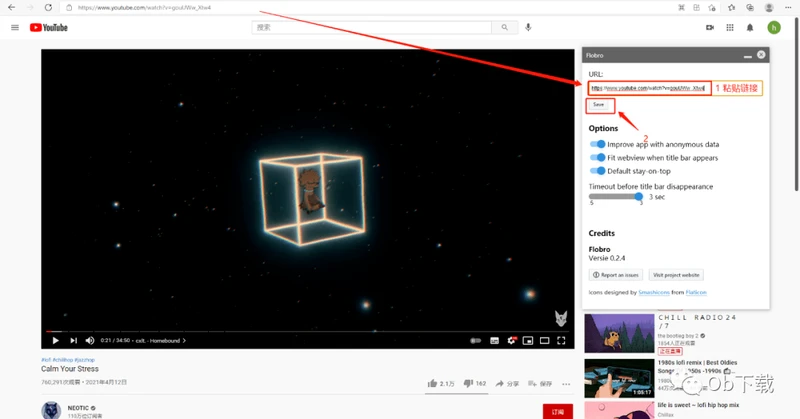Open 'life is sweet ~ lofi hip hop mix'

click(698, 405)
